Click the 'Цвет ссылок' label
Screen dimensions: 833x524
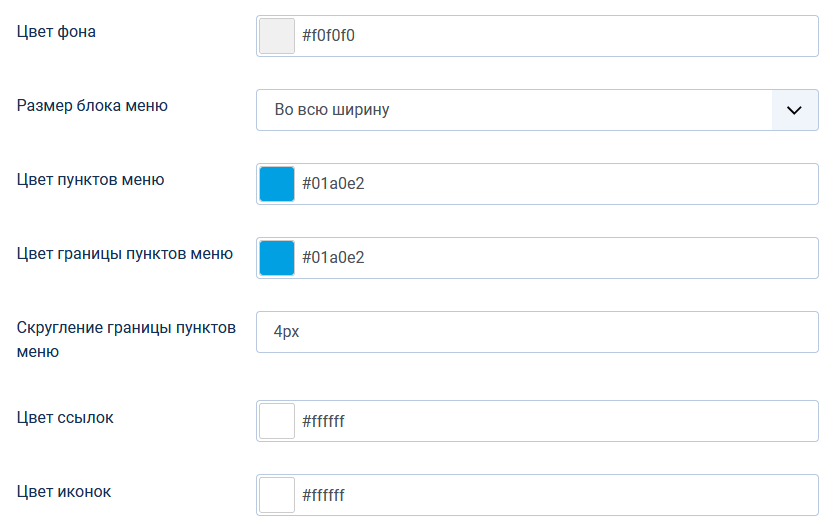tap(65, 417)
